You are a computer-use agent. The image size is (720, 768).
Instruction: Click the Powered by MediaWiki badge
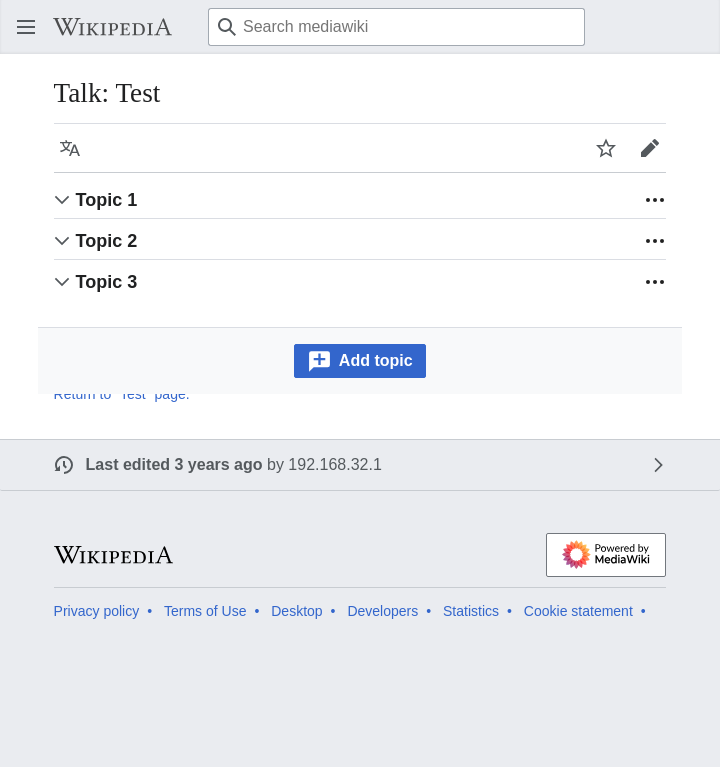coord(606,555)
